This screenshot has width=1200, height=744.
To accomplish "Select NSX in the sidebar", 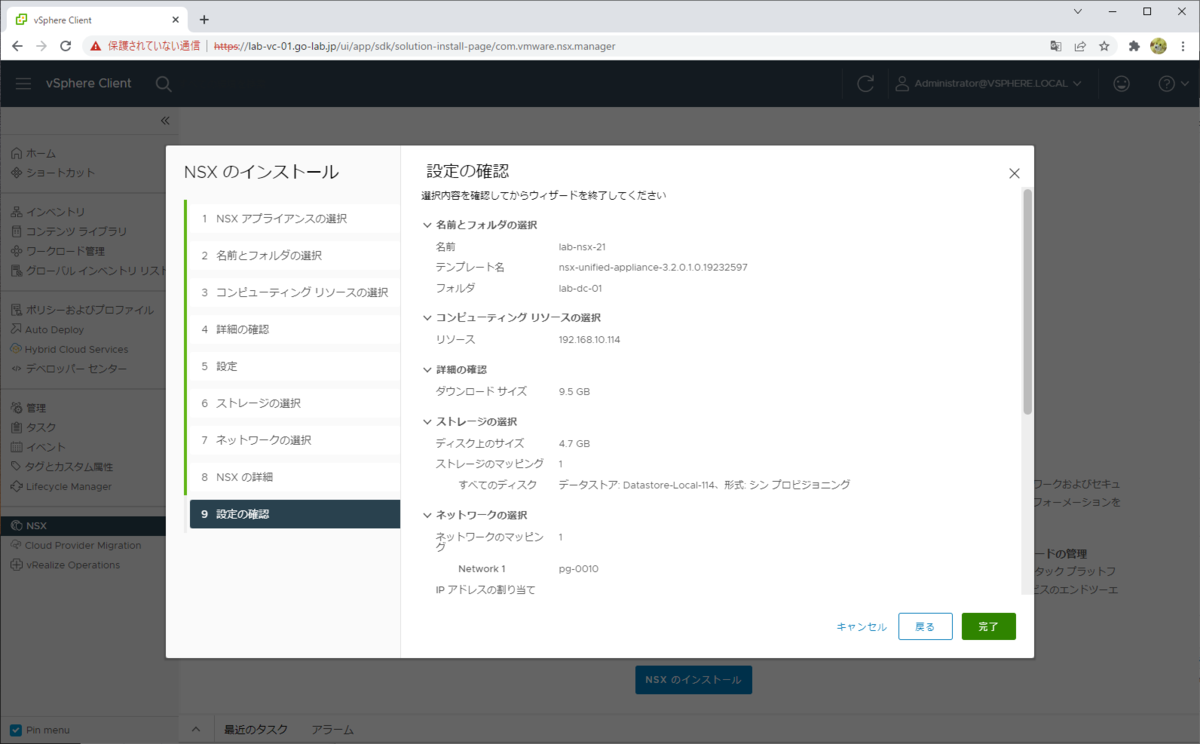I will pos(83,526).
